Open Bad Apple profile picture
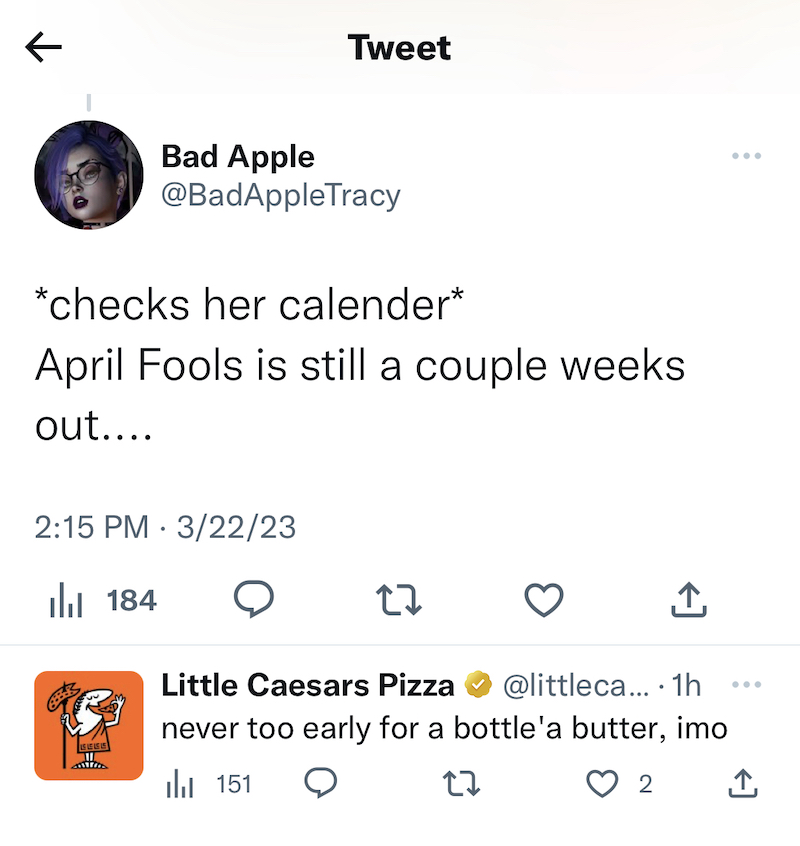Screen dimensions: 800x846 point(88,175)
